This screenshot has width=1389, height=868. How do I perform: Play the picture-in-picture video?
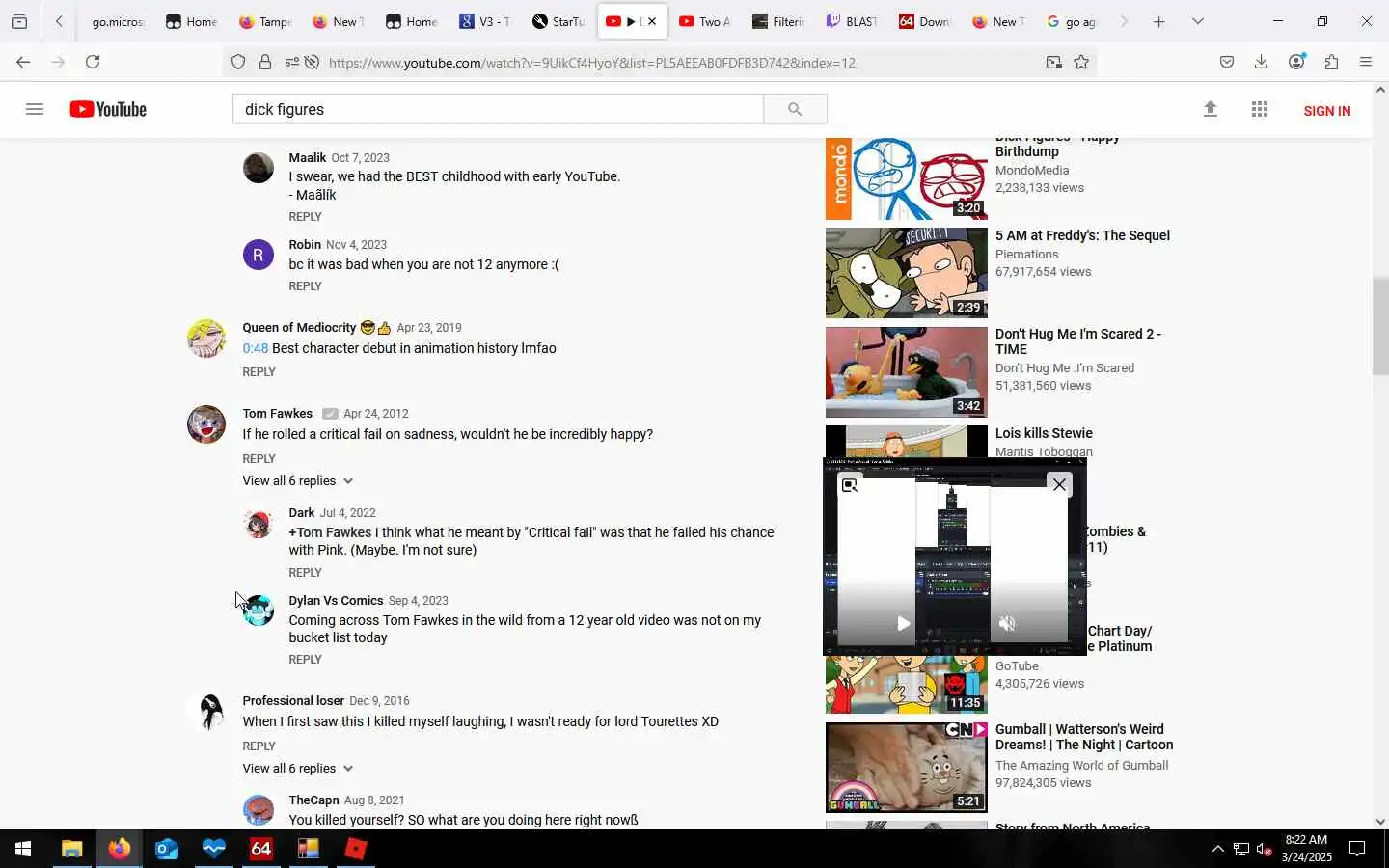[903, 623]
